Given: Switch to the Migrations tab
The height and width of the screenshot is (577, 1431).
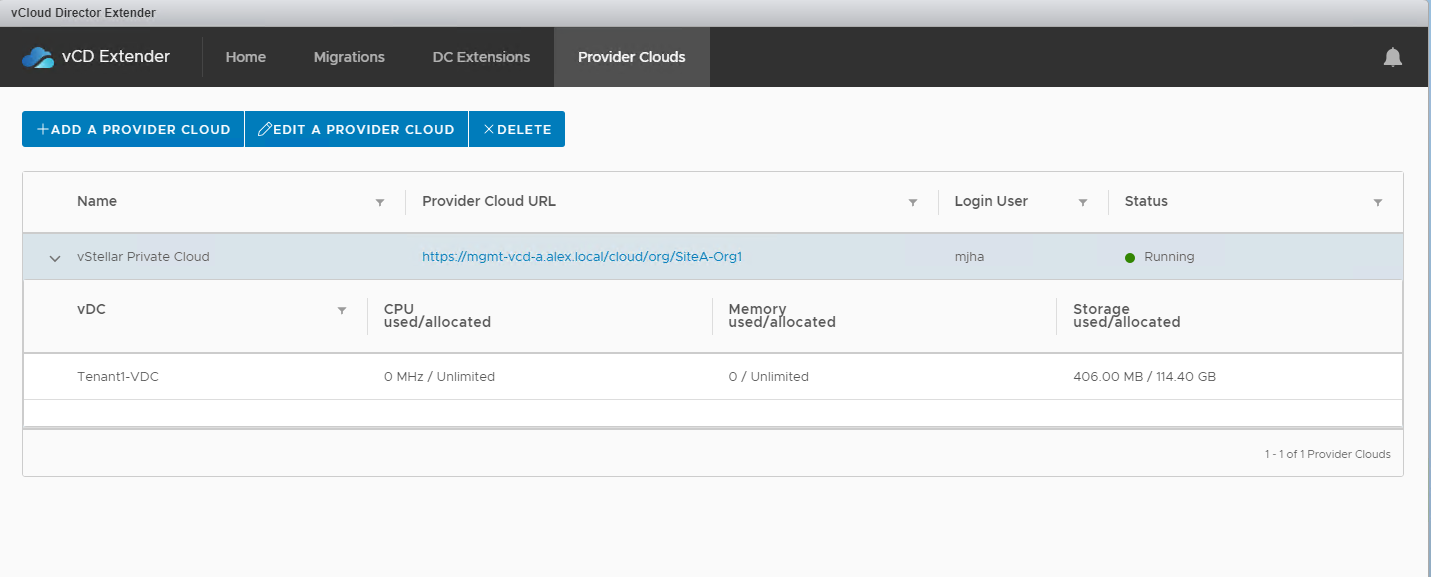Looking at the screenshot, I should [349, 57].
